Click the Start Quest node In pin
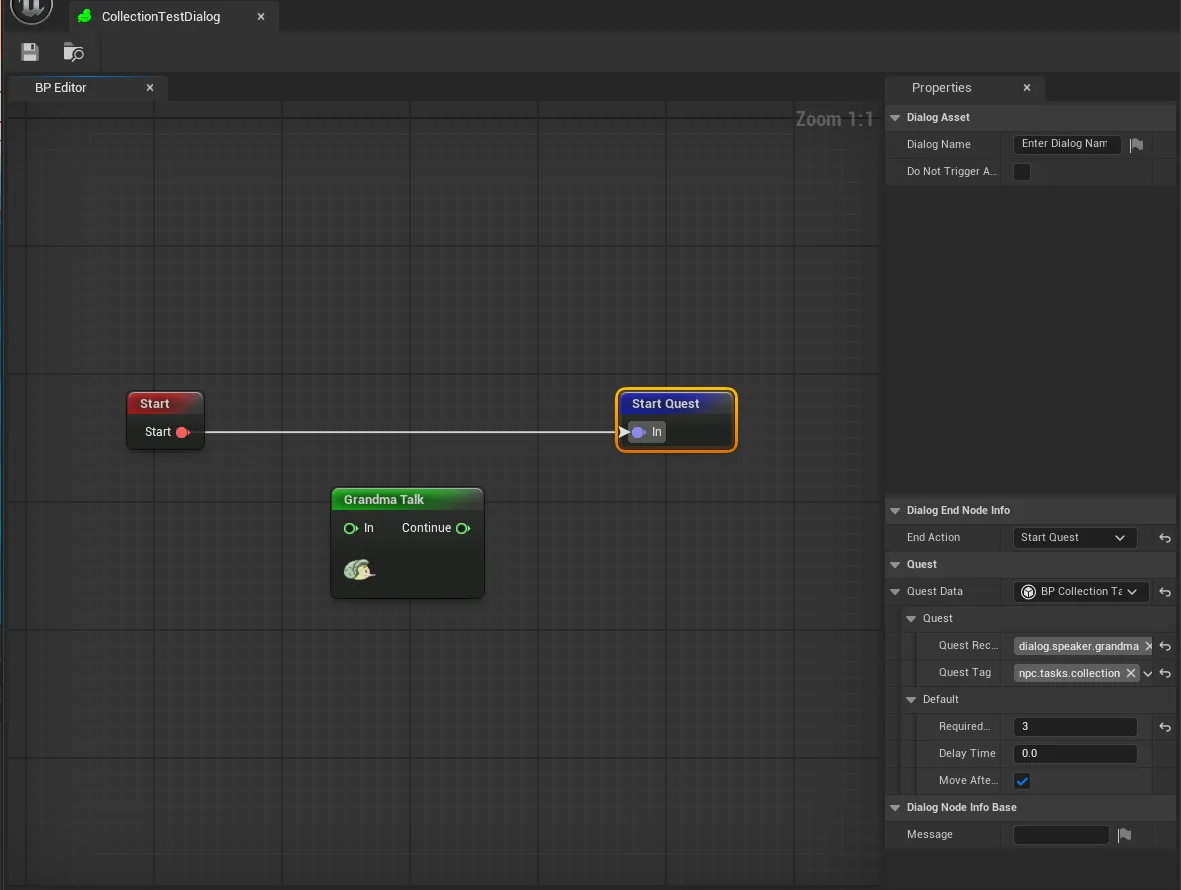The image size is (1181, 890). 638,432
